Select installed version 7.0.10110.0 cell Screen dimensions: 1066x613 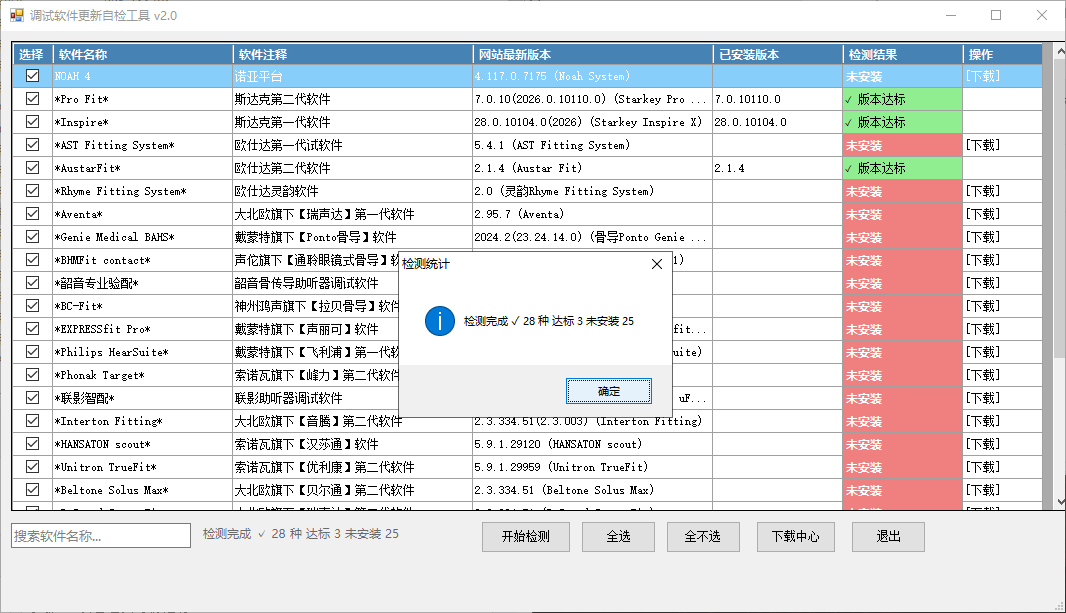(x=778, y=99)
